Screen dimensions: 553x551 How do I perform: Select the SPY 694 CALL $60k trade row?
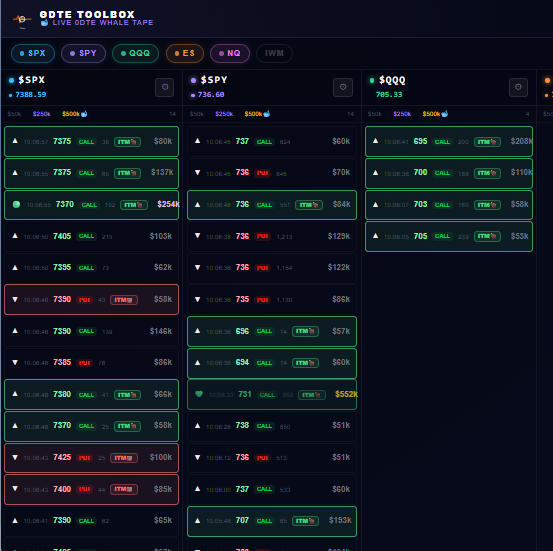272,363
